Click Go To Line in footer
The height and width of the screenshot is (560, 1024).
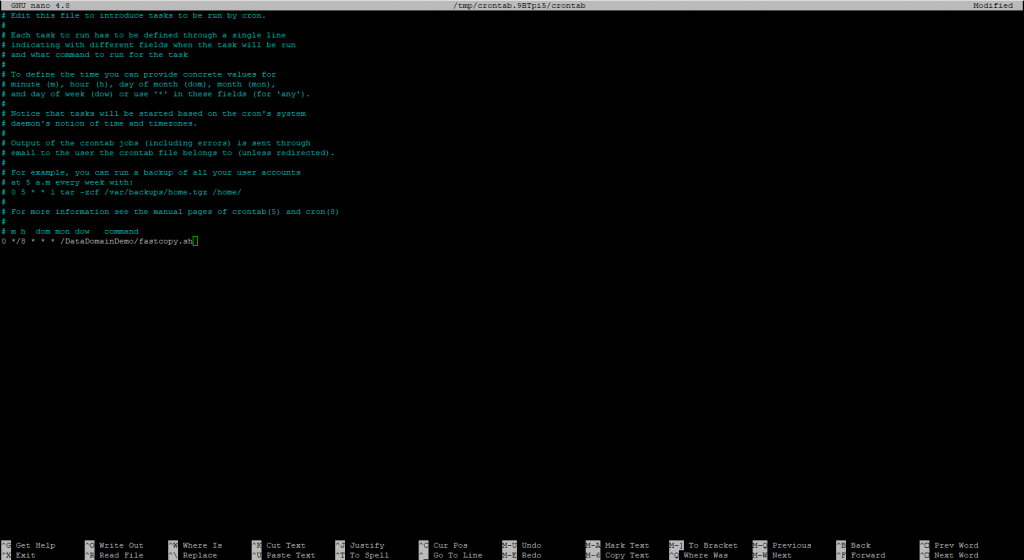457,555
